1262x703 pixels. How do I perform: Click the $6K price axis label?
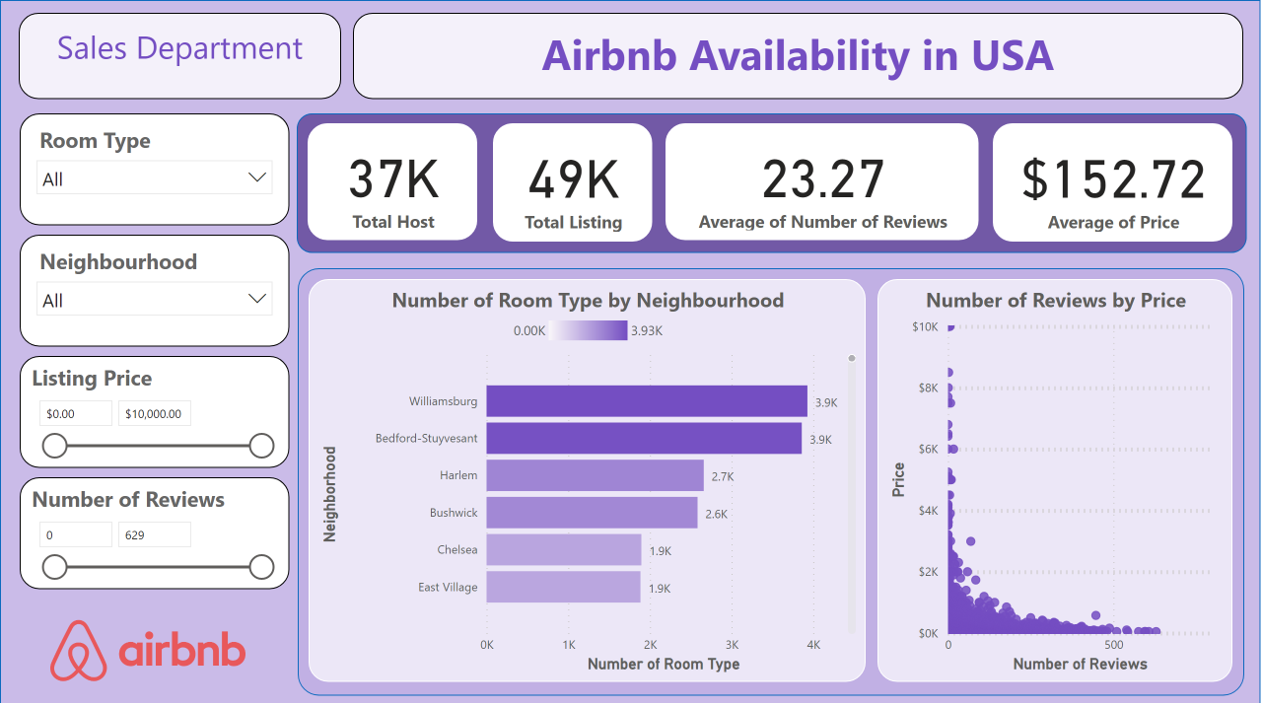coord(928,449)
